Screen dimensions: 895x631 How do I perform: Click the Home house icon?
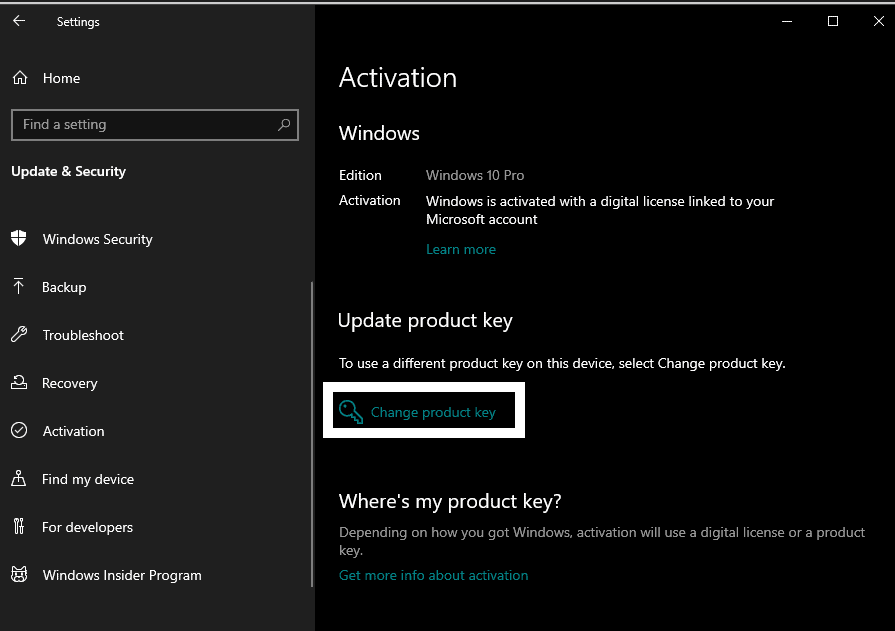pos(20,78)
